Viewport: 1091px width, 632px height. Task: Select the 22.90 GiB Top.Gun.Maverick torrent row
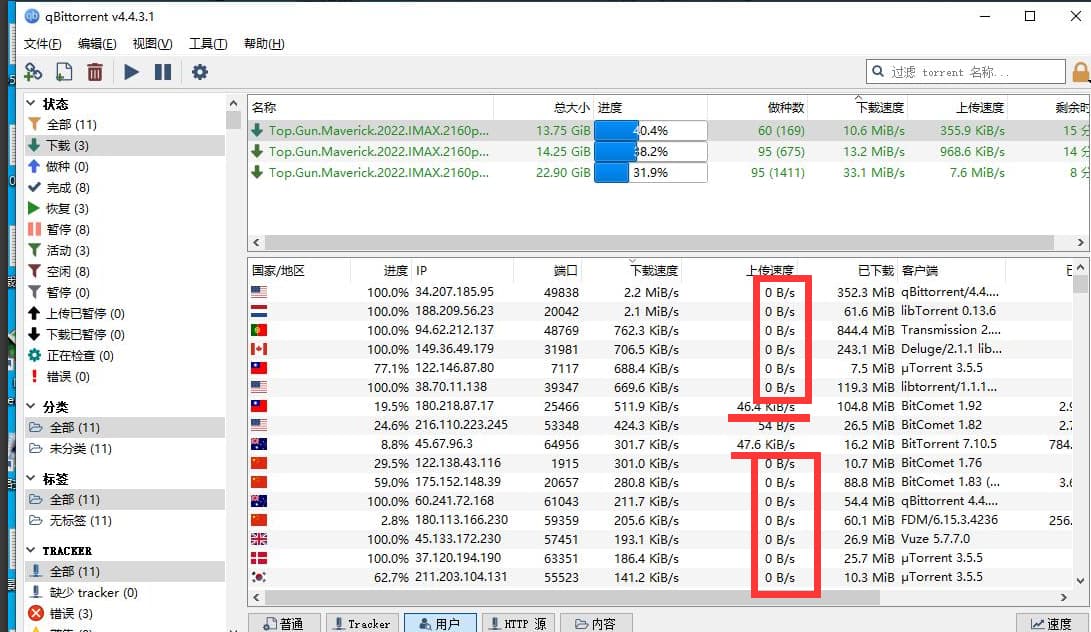click(669, 172)
